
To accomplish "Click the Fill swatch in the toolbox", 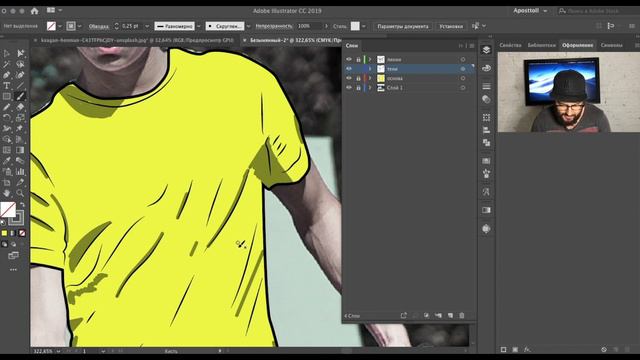I will (x=8, y=210).
